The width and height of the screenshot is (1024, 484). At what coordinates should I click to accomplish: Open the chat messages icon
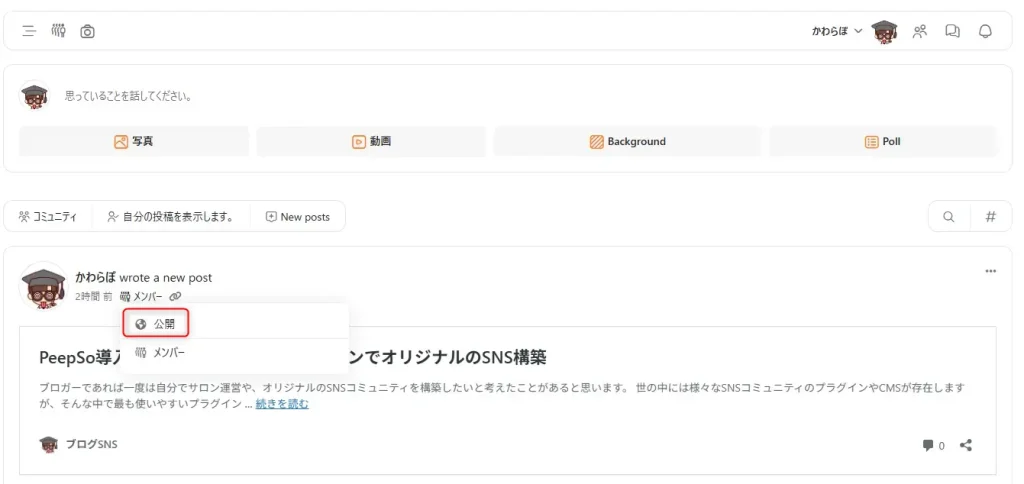(x=952, y=31)
